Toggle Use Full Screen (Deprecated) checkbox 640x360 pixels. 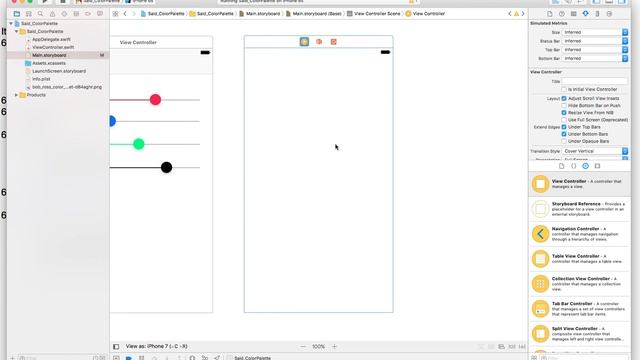click(564, 120)
